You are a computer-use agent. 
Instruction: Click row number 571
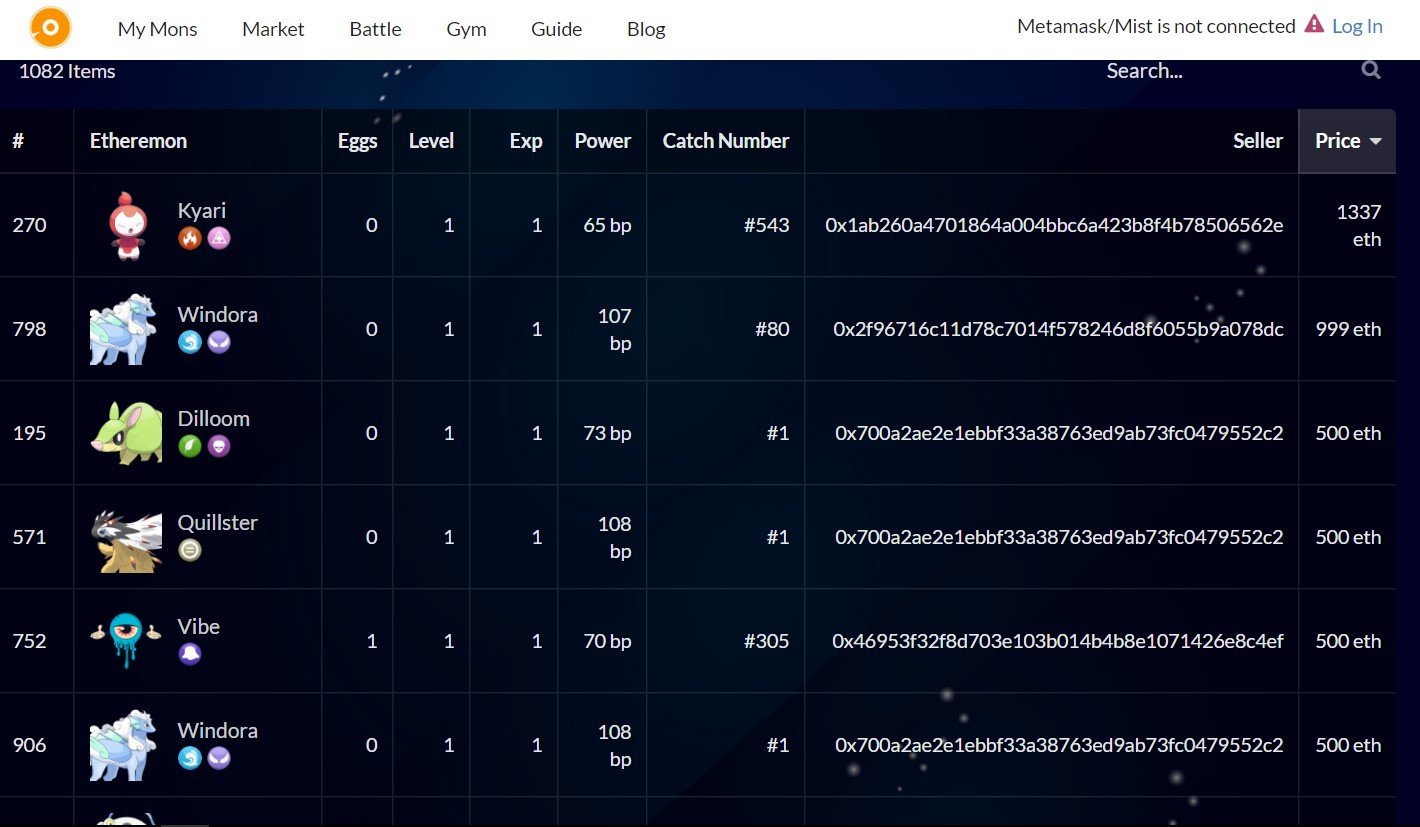[x=29, y=537]
